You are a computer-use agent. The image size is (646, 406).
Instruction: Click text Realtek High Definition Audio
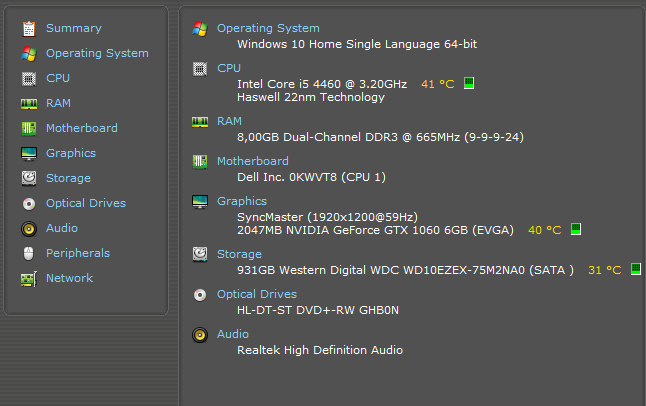click(x=320, y=350)
